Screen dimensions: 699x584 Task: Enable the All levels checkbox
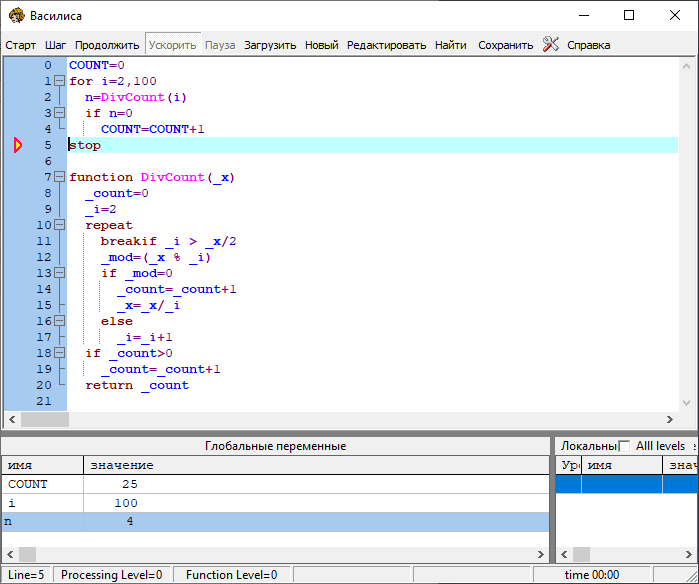(625, 446)
